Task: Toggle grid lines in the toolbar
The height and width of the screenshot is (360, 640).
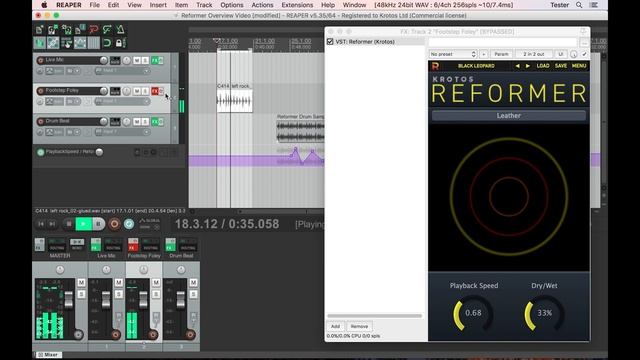Action: coord(93,42)
